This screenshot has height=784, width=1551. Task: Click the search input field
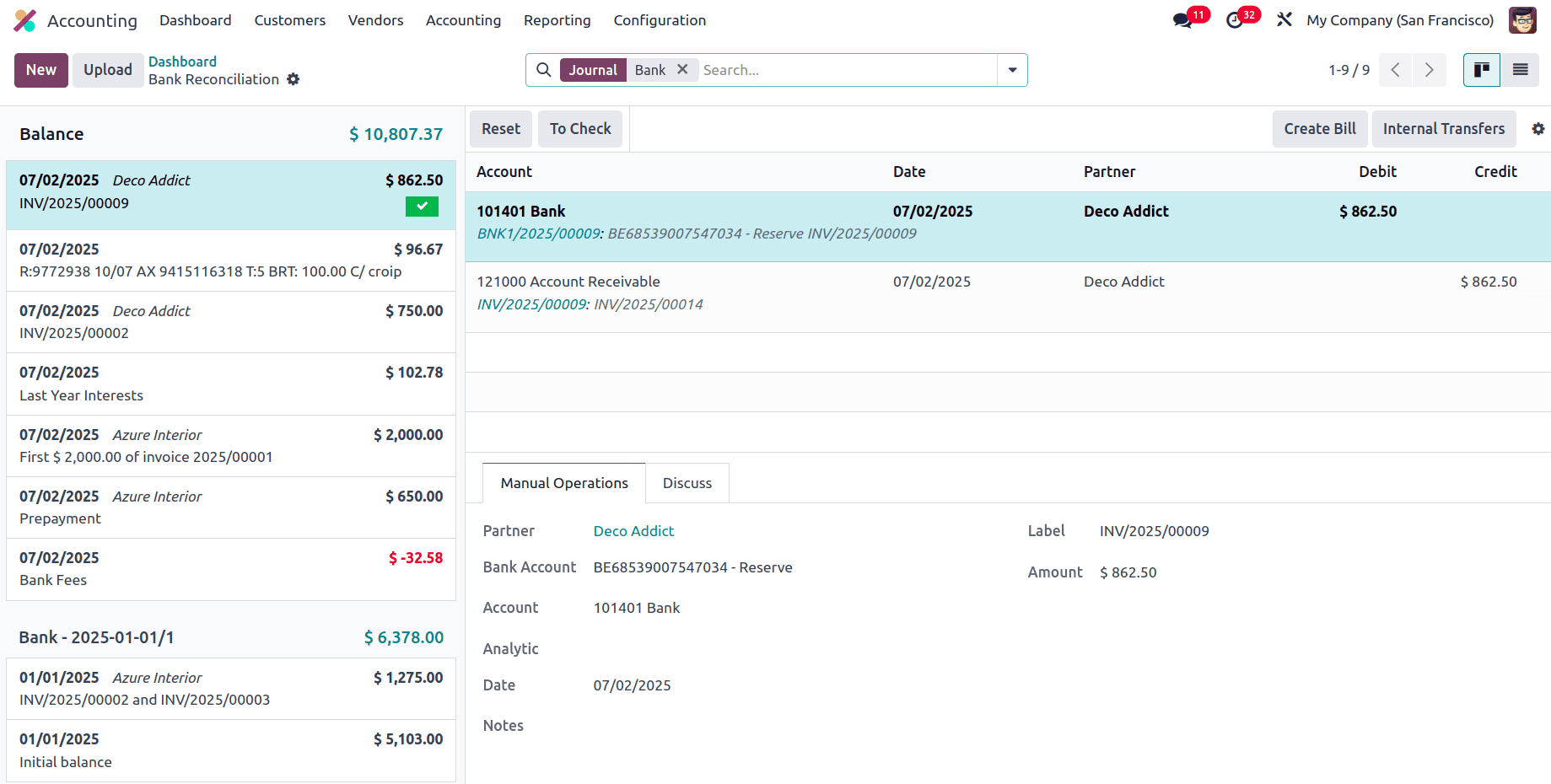(x=847, y=70)
